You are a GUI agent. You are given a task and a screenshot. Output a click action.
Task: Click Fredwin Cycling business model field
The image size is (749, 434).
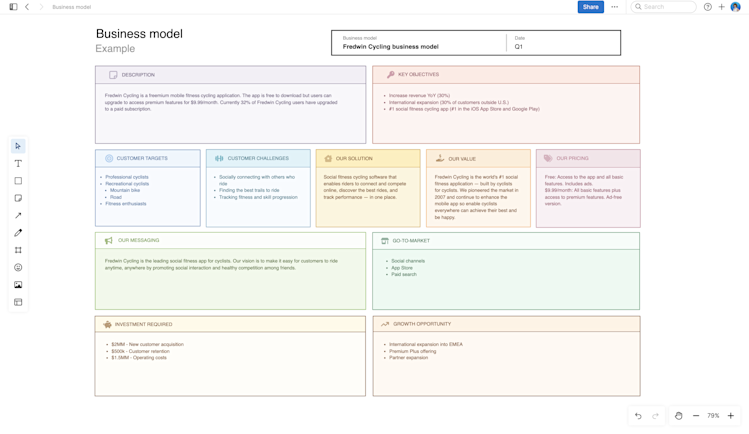click(x=390, y=47)
